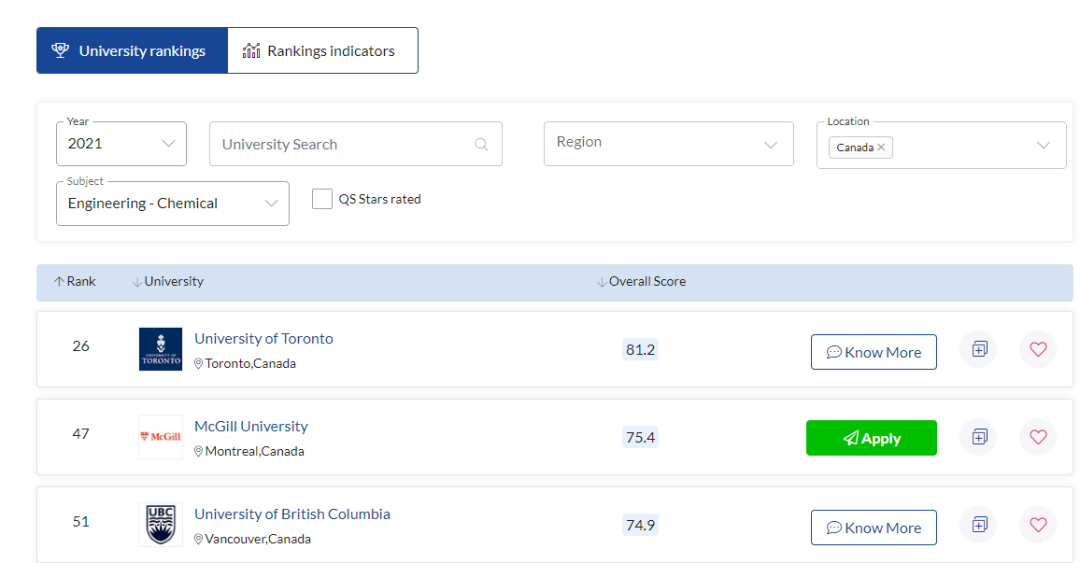Enable the QS Stars rated checkbox

(322, 199)
